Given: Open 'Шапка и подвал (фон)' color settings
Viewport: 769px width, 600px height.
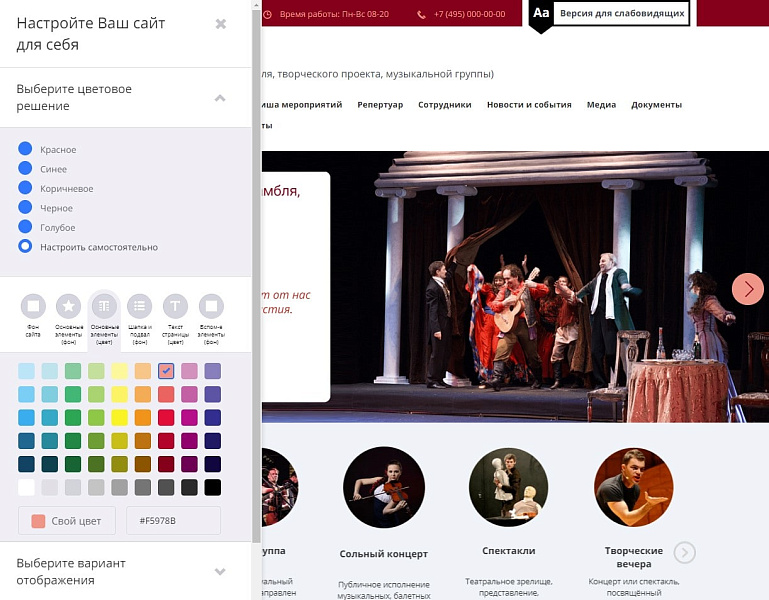Looking at the screenshot, I should pyautogui.click(x=140, y=306).
